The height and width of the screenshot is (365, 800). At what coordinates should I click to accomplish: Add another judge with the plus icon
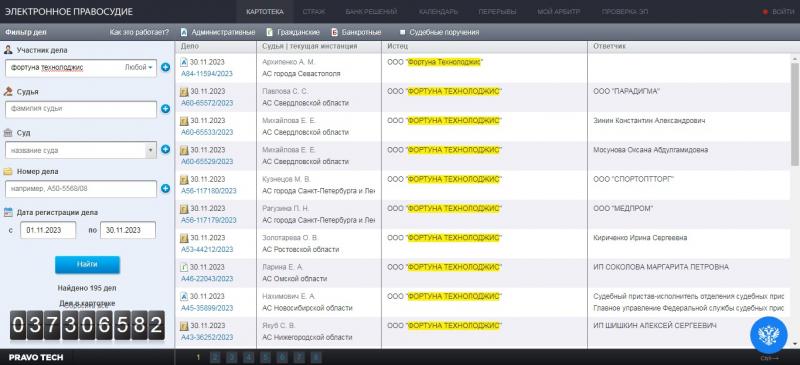[x=165, y=109]
